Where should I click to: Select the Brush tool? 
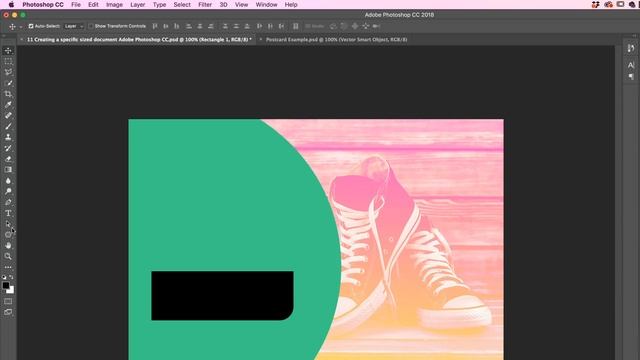pos(8,127)
